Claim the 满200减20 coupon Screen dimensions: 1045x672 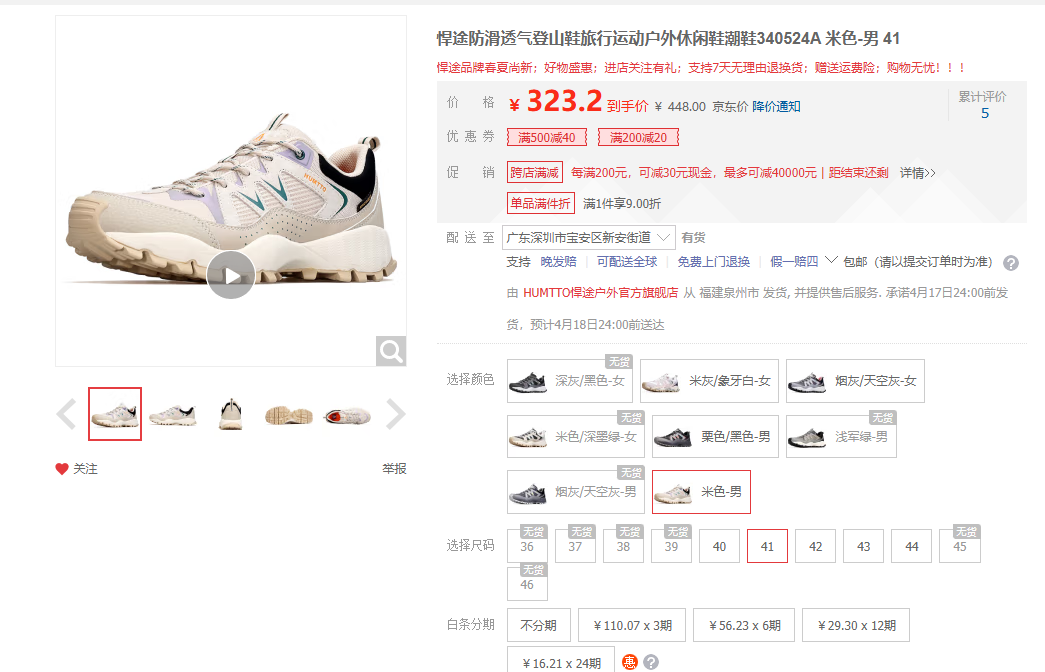click(x=638, y=137)
